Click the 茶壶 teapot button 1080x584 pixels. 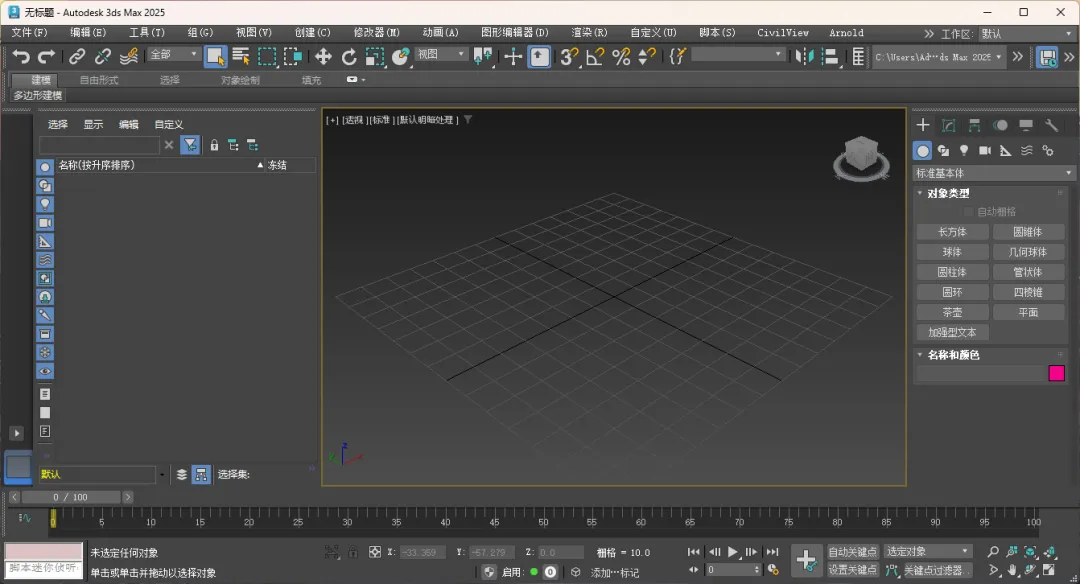pyautogui.click(x=952, y=312)
